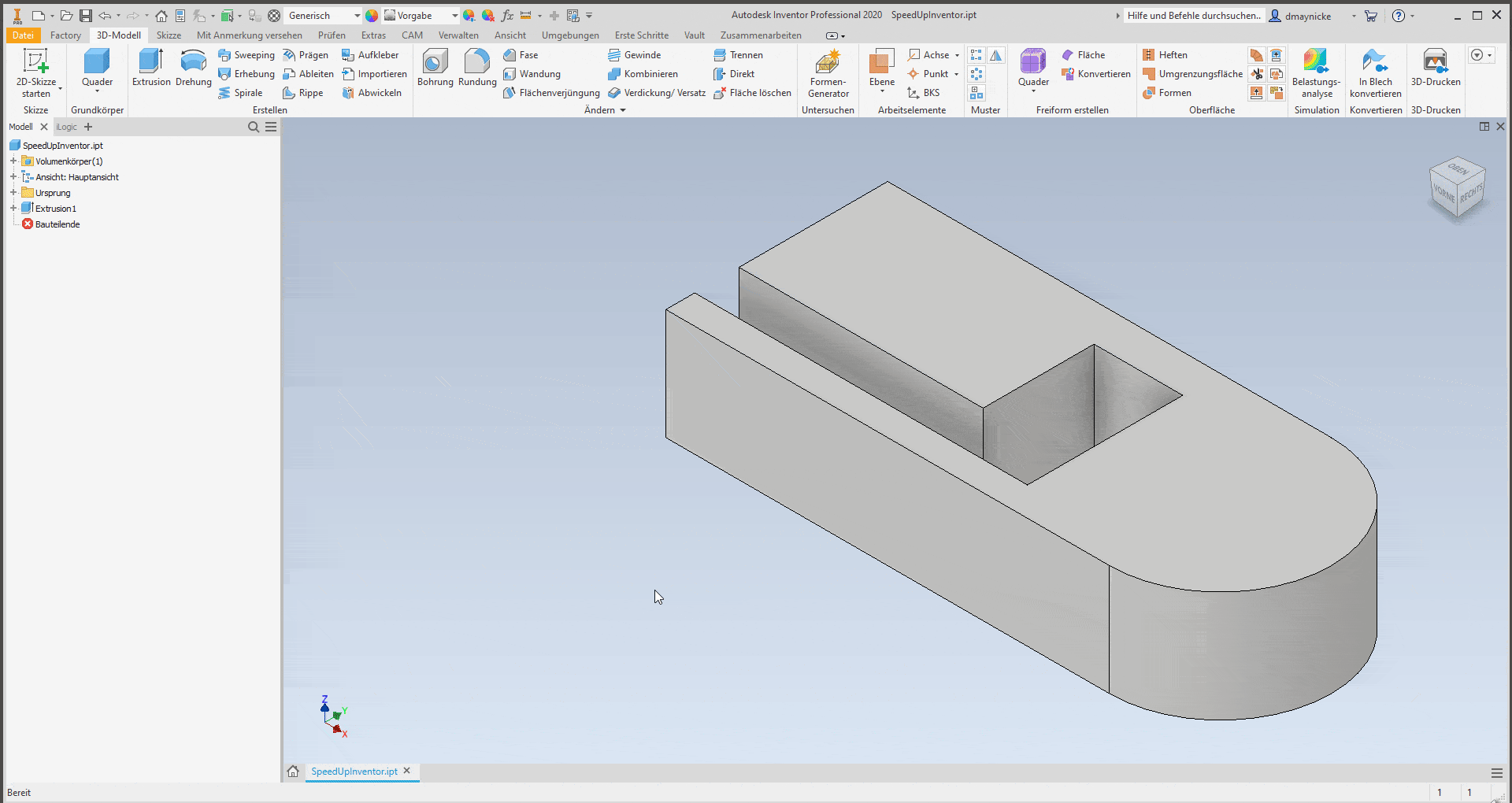Open the 3D-Drucken tool
This screenshot has width=1512, height=803.
[x=1435, y=71]
